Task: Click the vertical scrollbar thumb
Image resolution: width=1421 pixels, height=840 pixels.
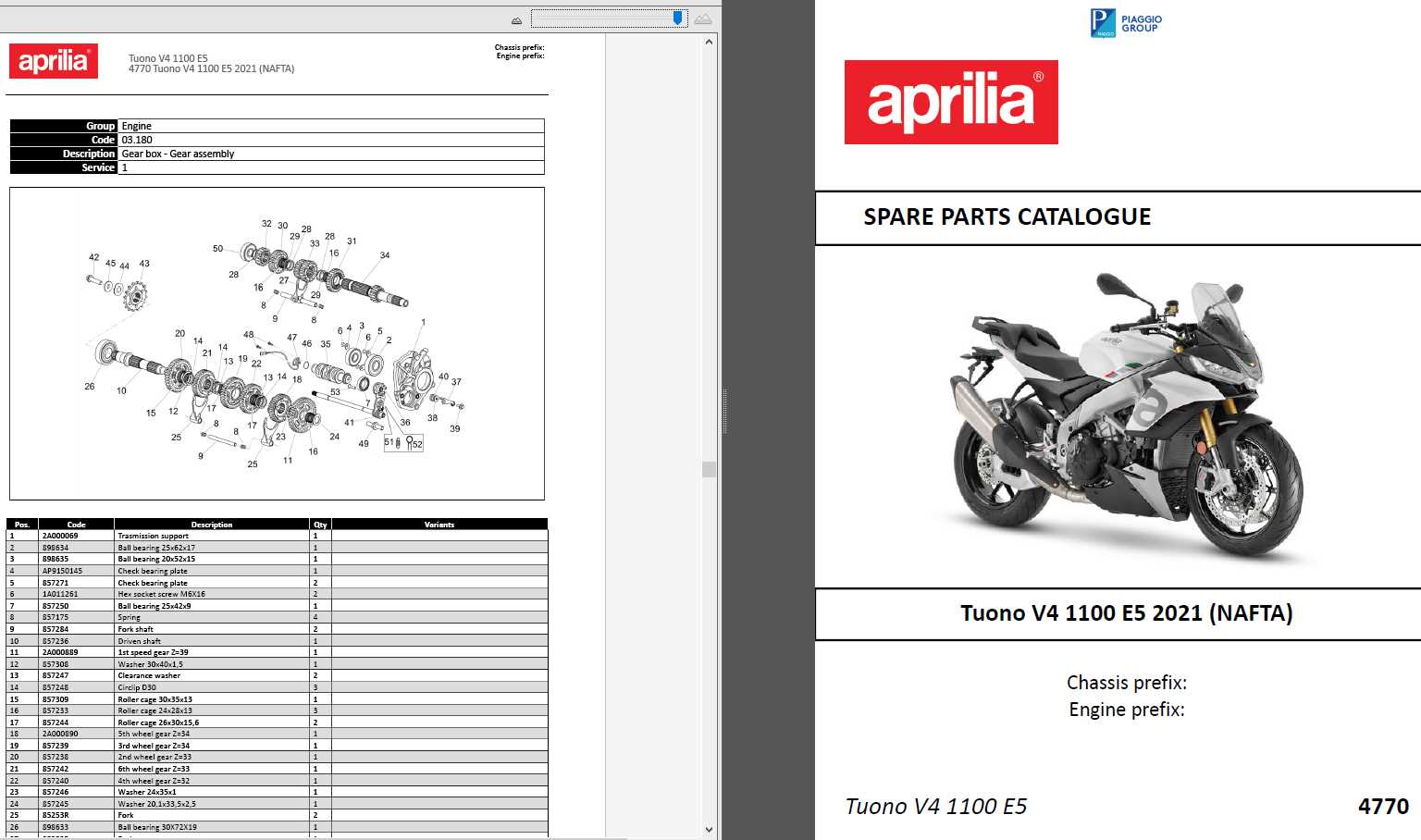Action: (x=709, y=469)
